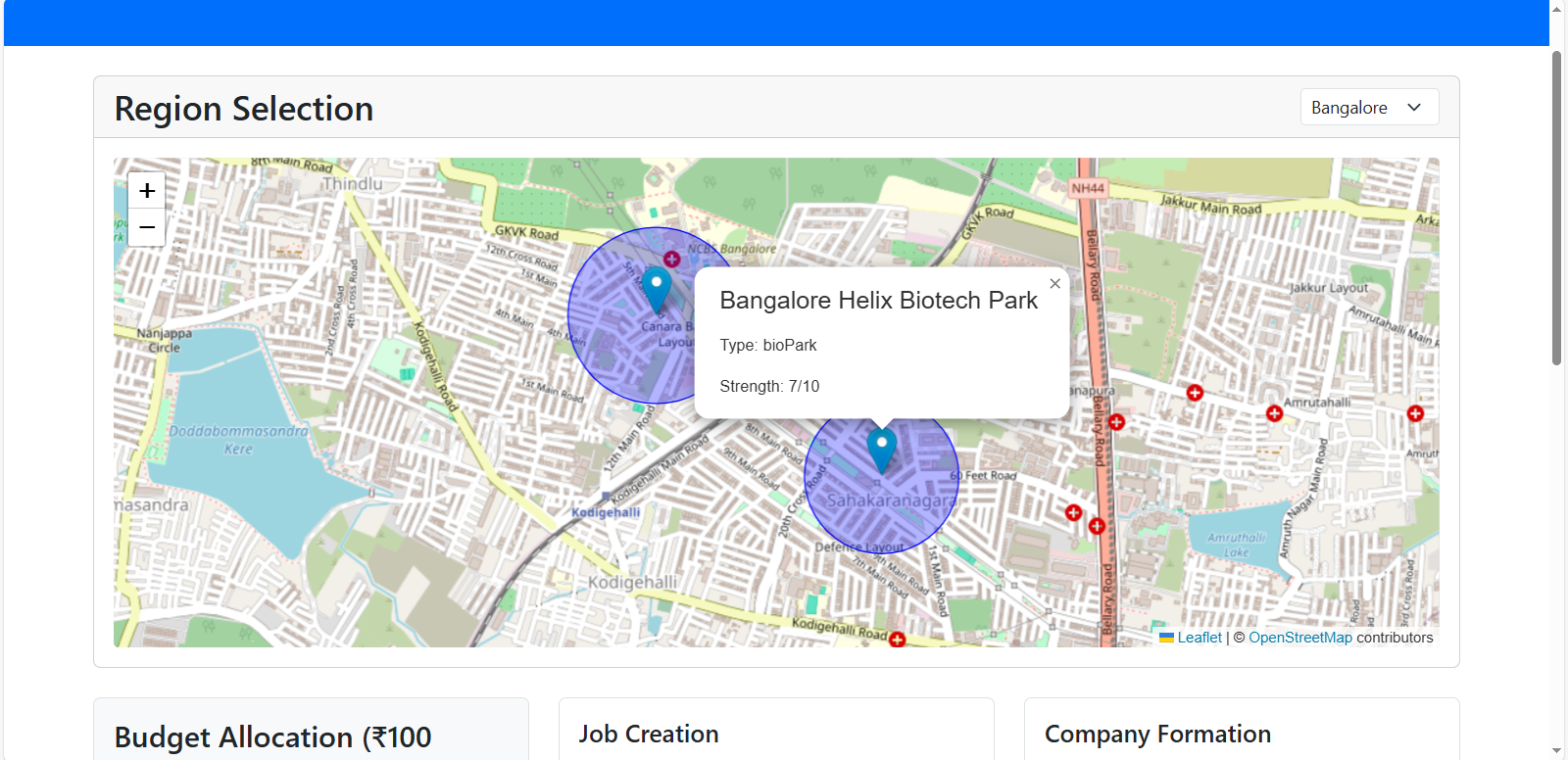The image size is (1568, 760).
Task: Open the Bangalore region dropdown
Action: 1369,107
